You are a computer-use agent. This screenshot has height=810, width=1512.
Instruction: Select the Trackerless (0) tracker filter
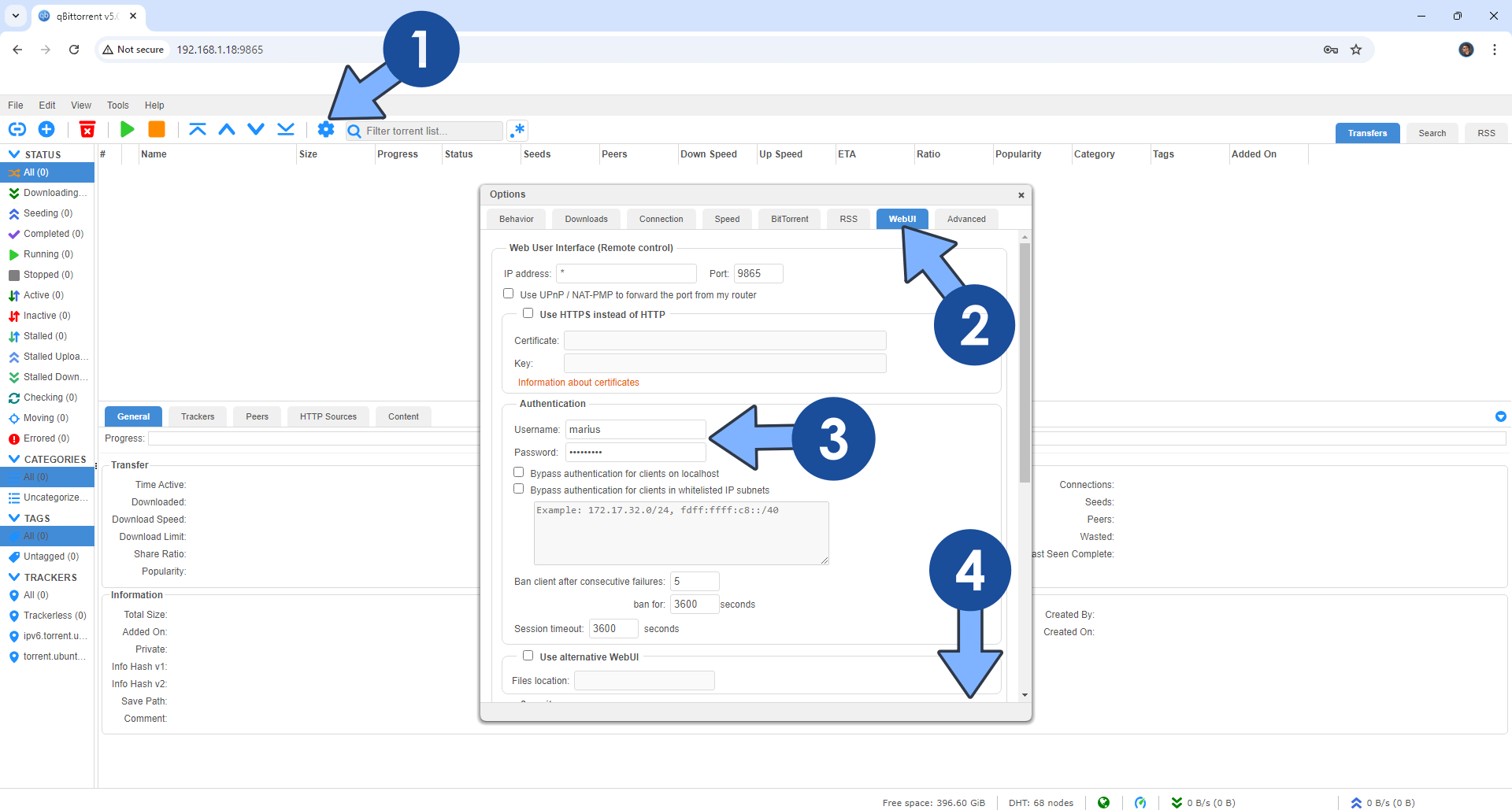click(47, 616)
